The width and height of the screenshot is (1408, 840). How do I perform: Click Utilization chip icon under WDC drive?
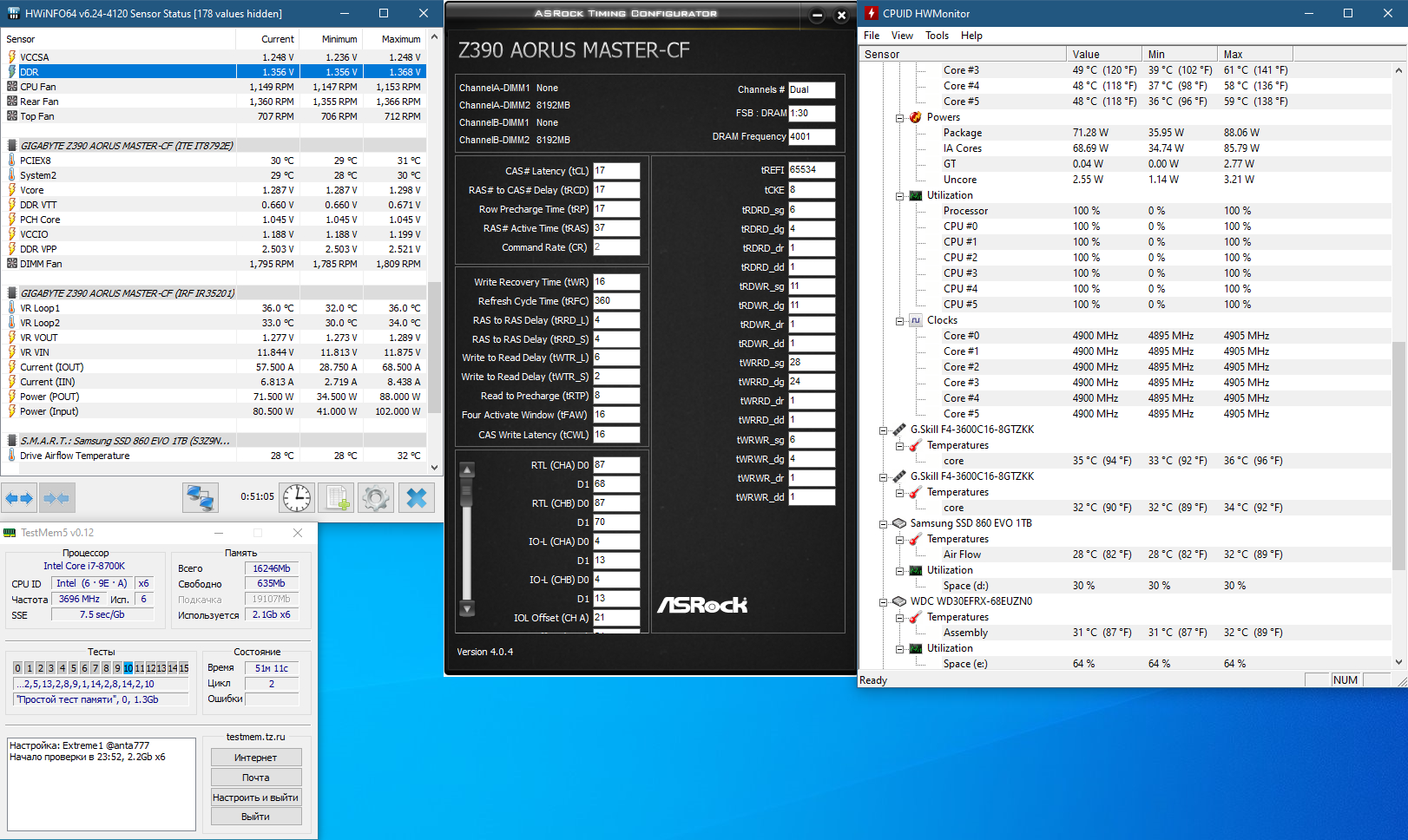click(915, 648)
